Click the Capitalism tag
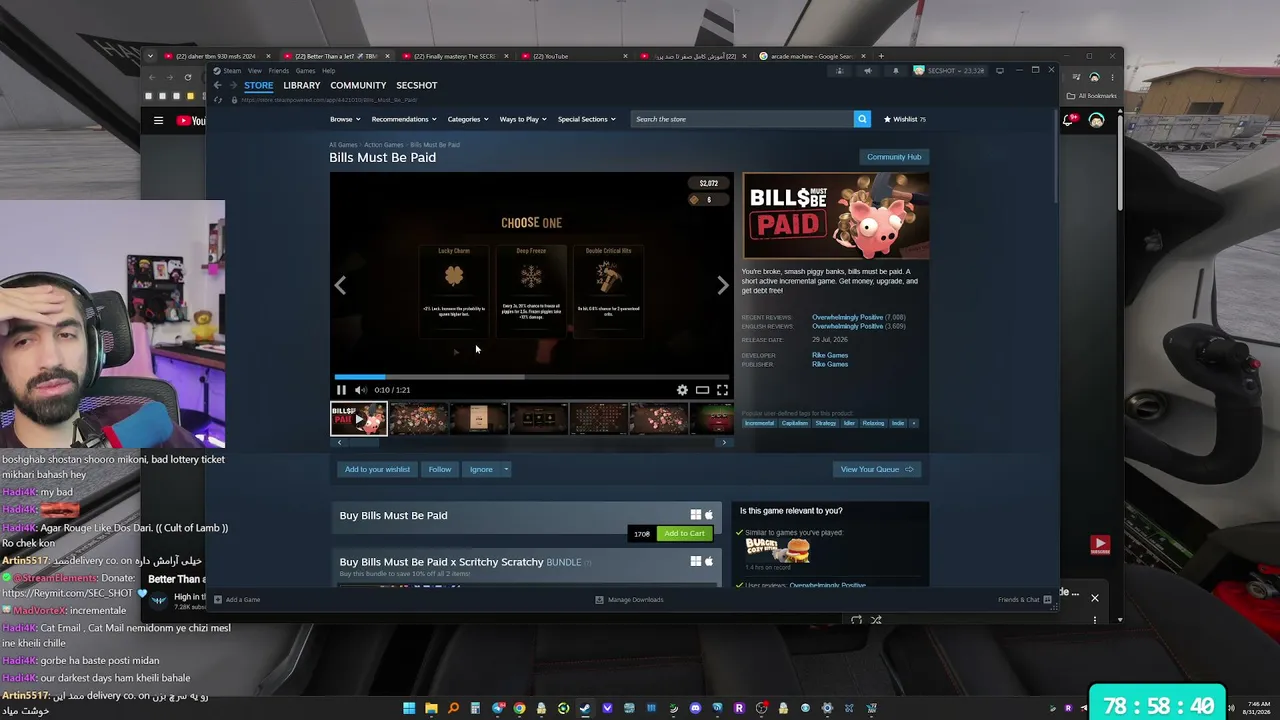The width and height of the screenshot is (1280, 720). [795, 423]
